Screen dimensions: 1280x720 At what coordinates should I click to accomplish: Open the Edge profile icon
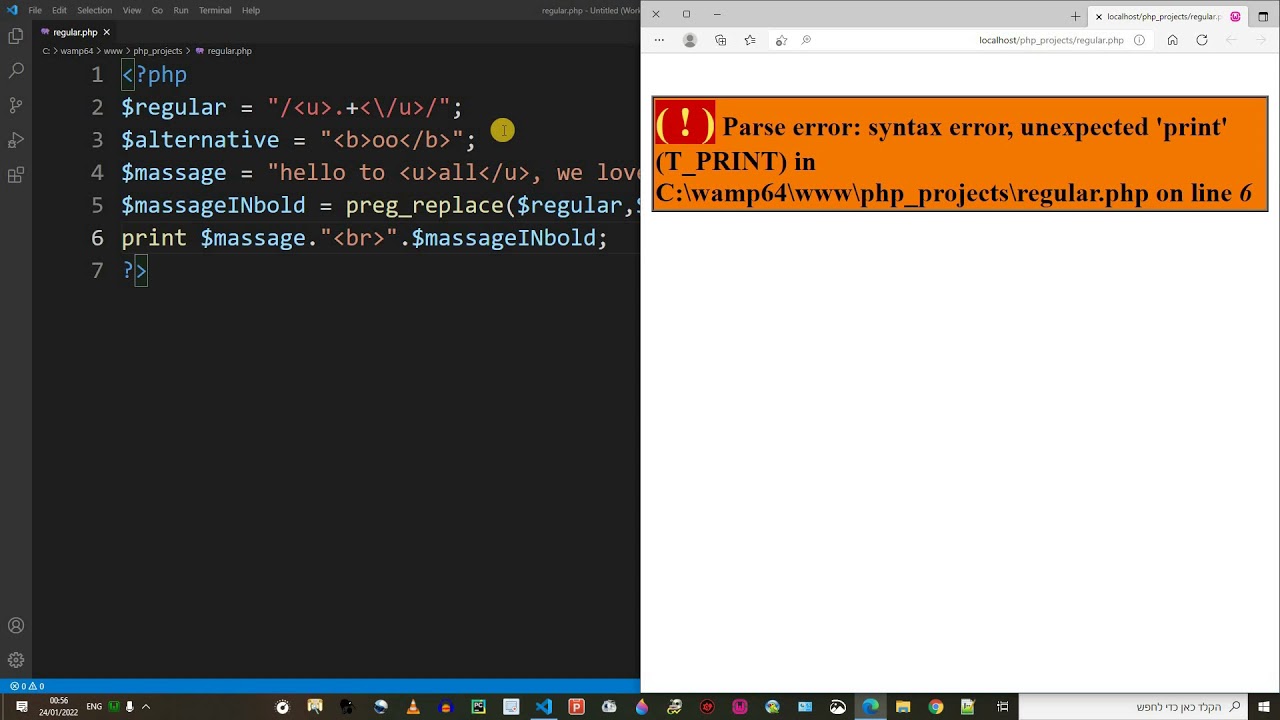pyautogui.click(x=689, y=40)
